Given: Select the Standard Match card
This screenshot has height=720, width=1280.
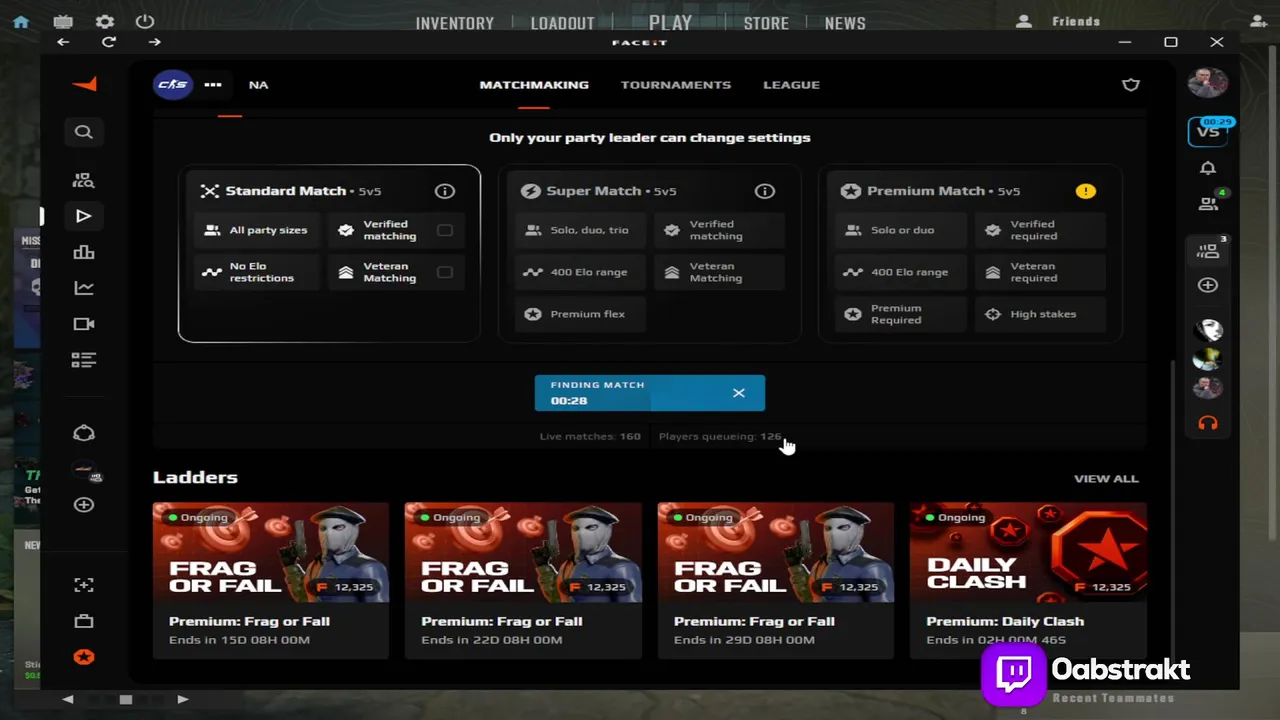Looking at the screenshot, I should pyautogui.click(x=329, y=254).
